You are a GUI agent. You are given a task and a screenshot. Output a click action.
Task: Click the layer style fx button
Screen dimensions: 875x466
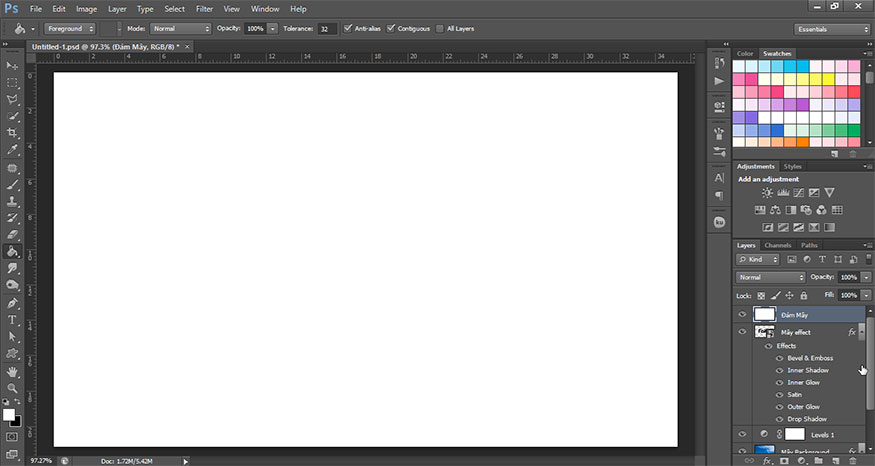pos(767,461)
